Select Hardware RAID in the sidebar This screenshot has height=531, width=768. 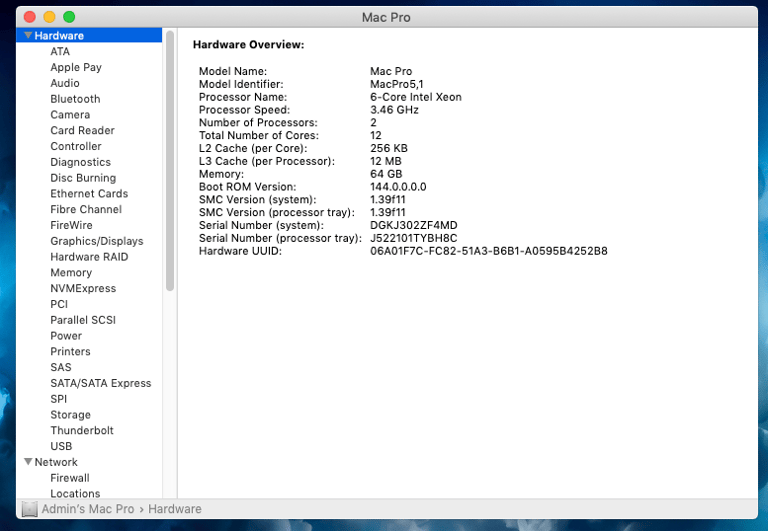pyautogui.click(x=89, y=257)
